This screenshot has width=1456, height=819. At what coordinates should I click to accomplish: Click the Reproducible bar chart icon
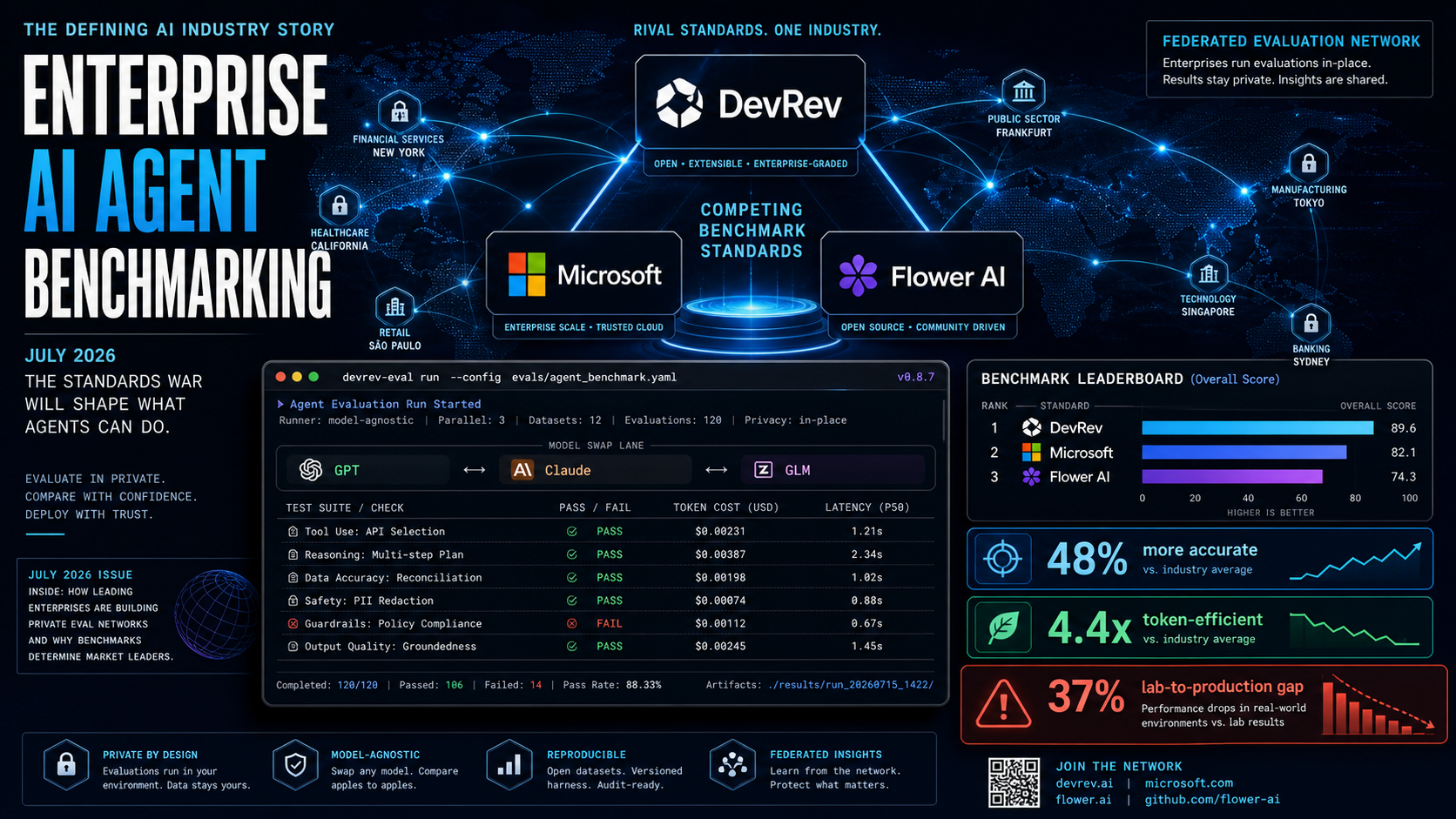[509, 764]
